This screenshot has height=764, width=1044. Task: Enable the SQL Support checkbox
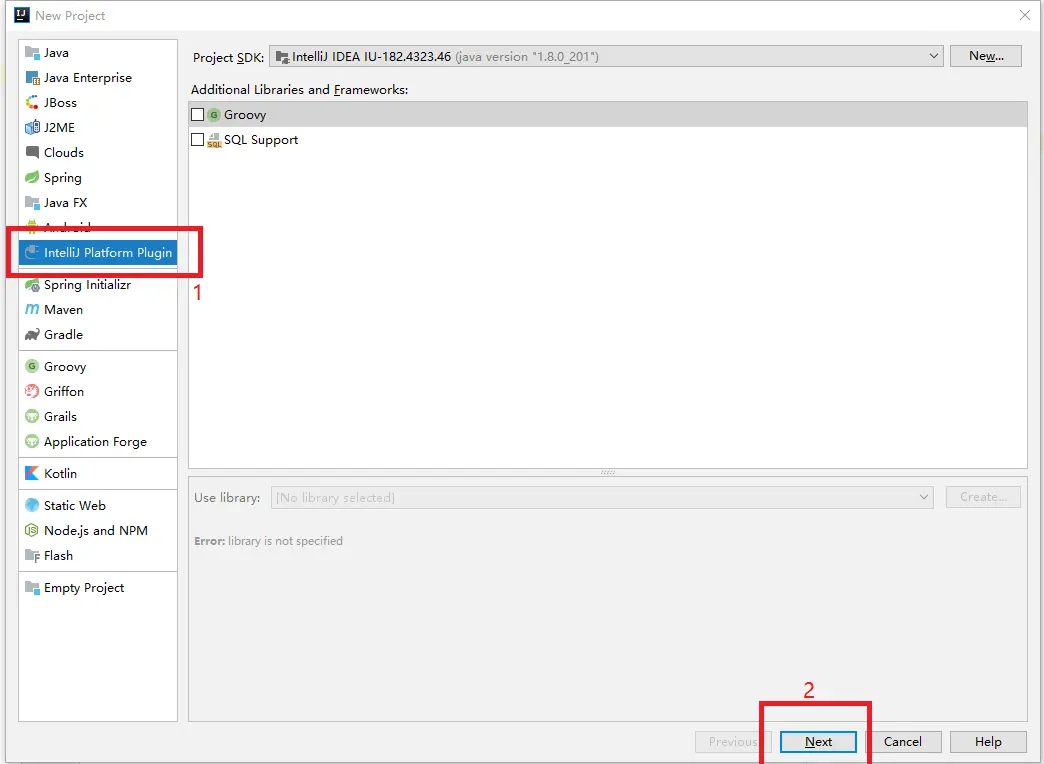197,140
